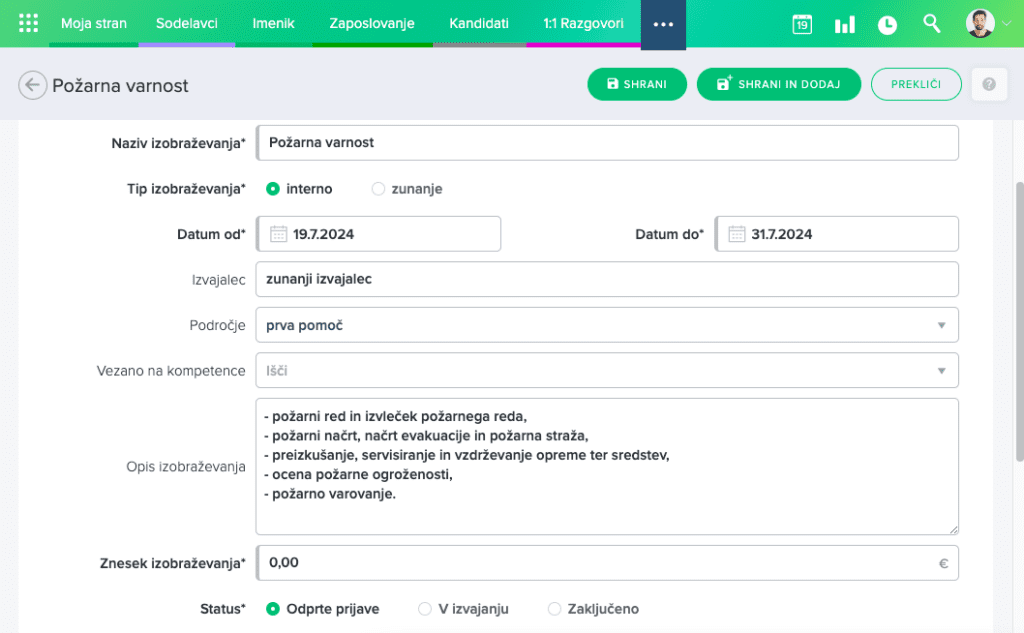Set status to 'V izvajanju'
1024x633 pixels.
(x=425, y=609)
